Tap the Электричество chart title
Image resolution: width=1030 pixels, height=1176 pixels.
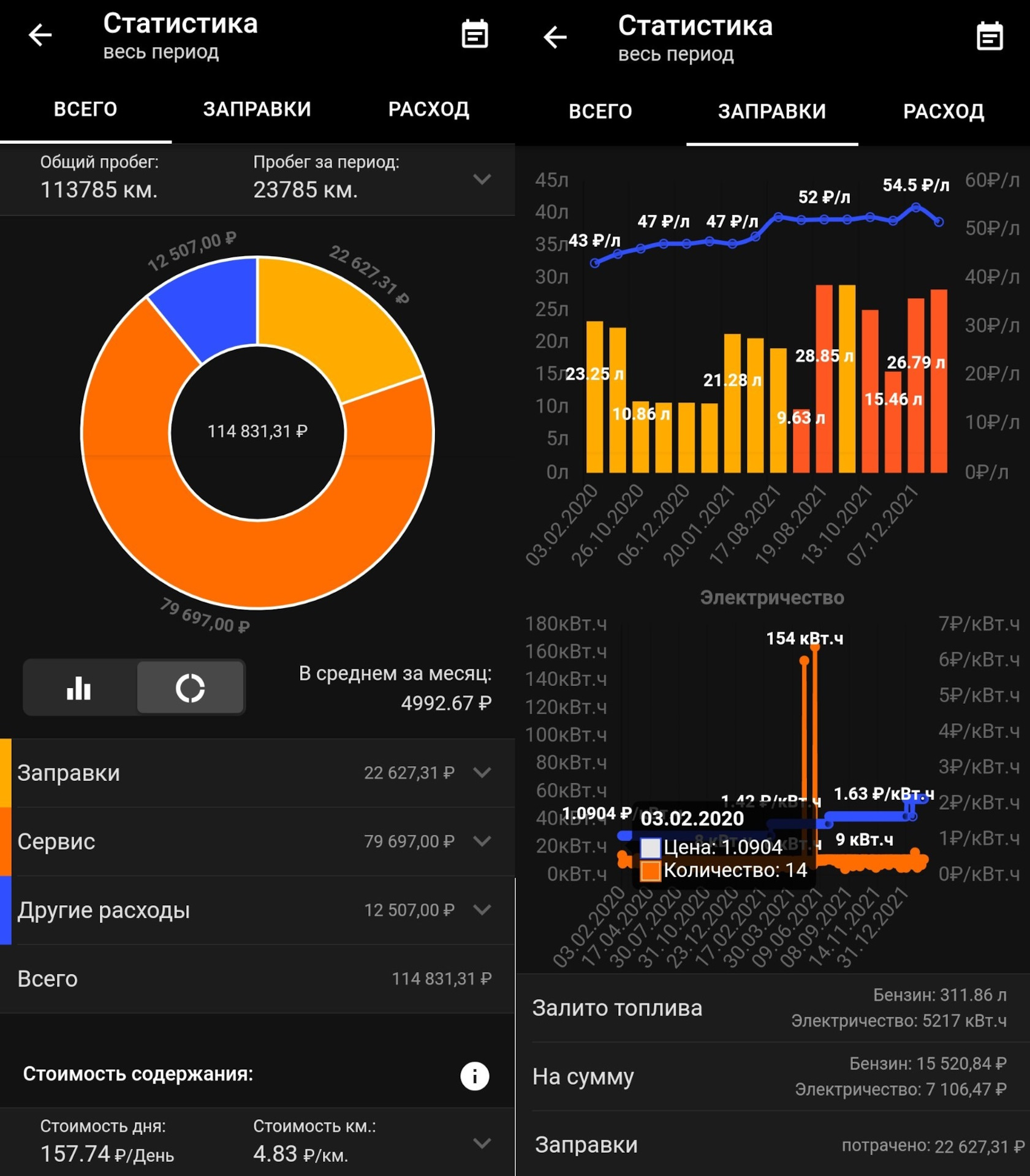click(772, 597)
